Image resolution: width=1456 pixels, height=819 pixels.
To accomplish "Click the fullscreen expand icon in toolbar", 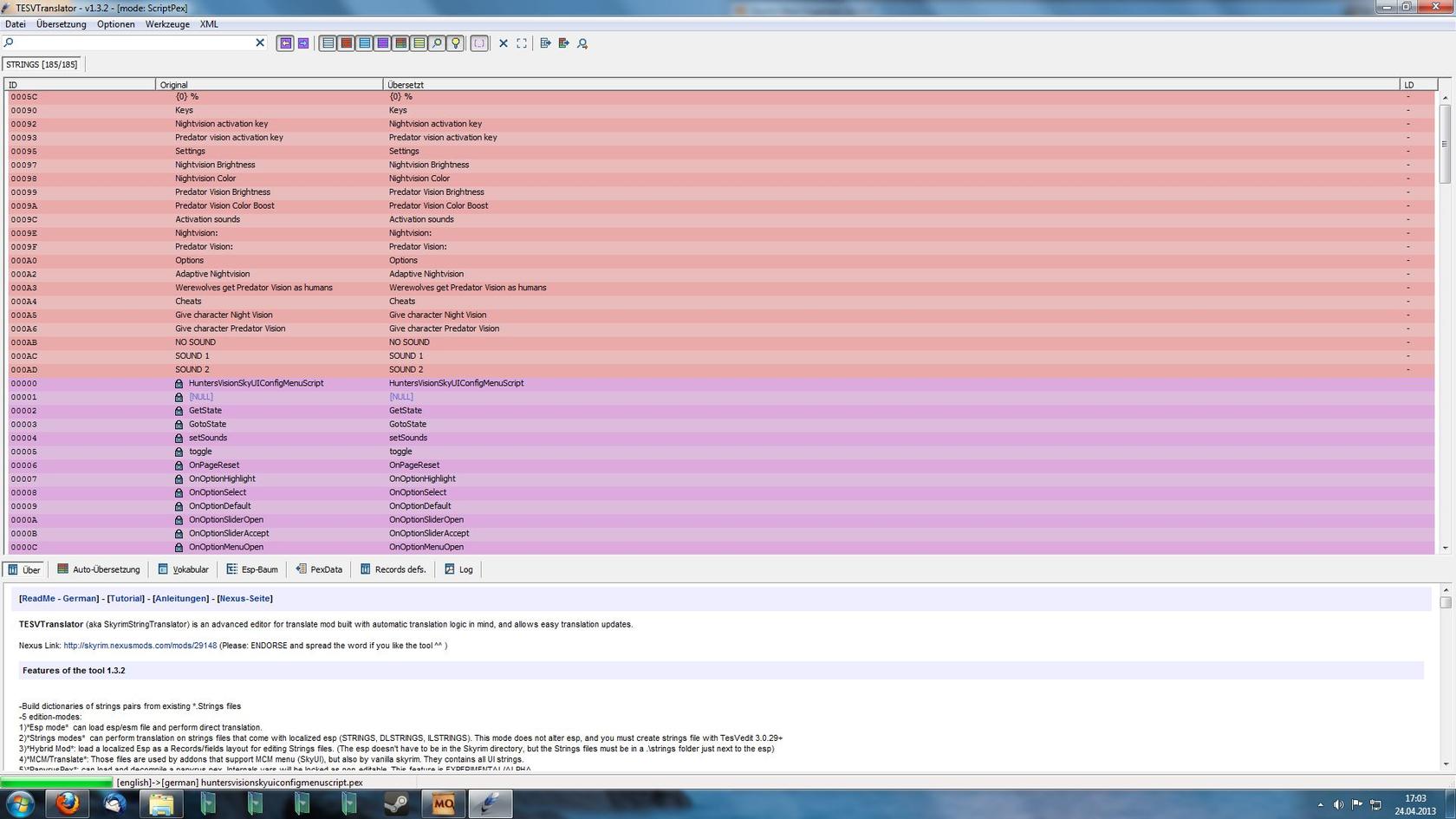I will 522,43.
